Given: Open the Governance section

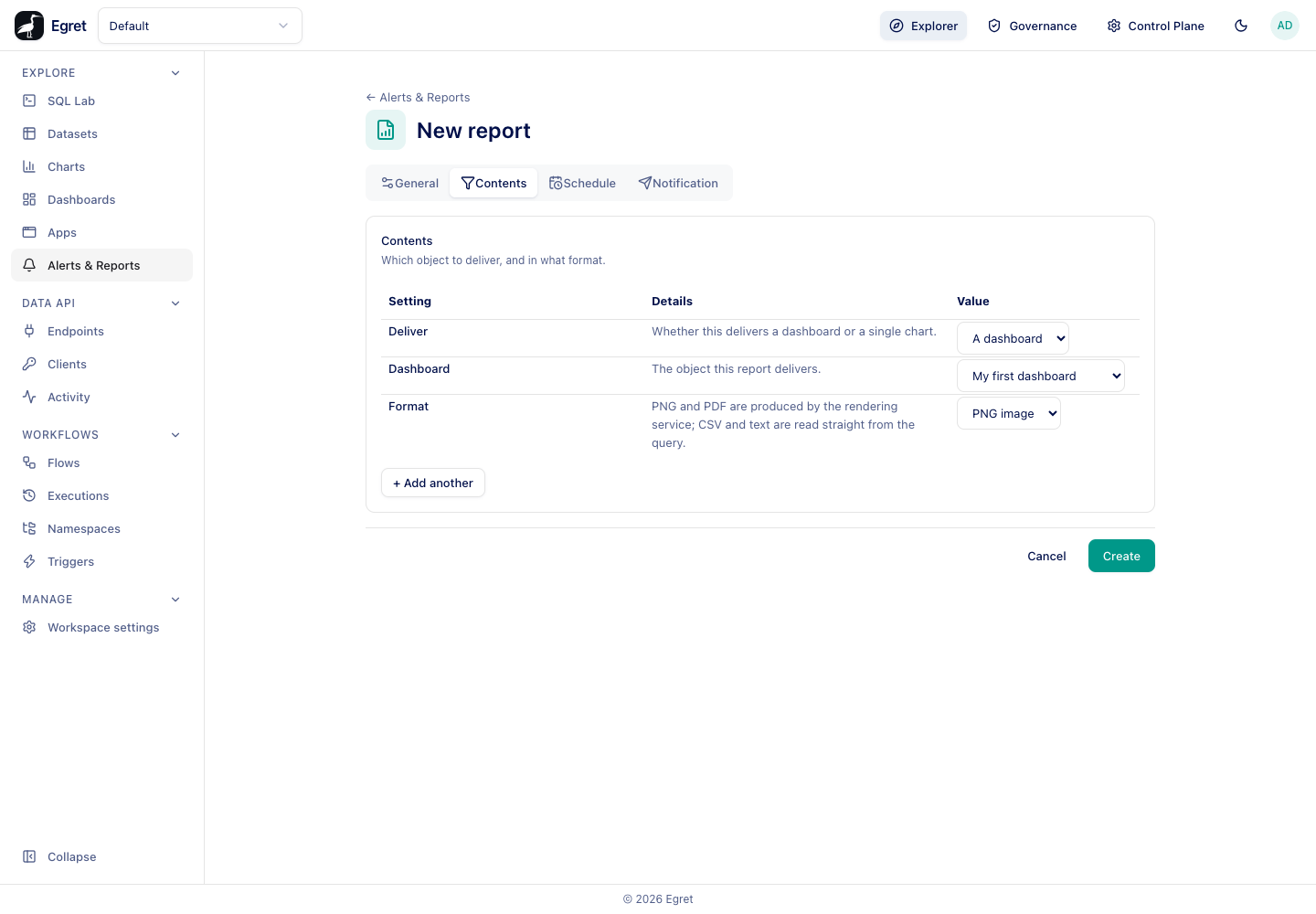Looking at the screenshot, I should (x=1032, y=26).
